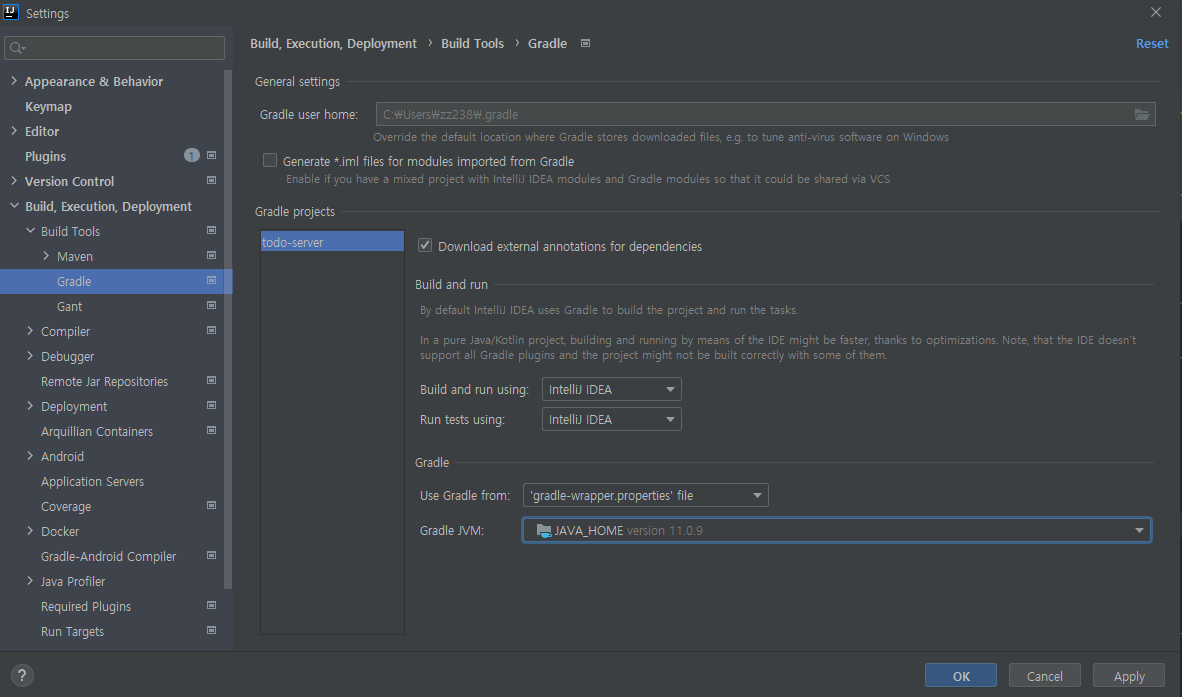1182x697 pixels.
Task: Click the project settings icon in Arquillian Containers row
Action: tap(211, 430)
